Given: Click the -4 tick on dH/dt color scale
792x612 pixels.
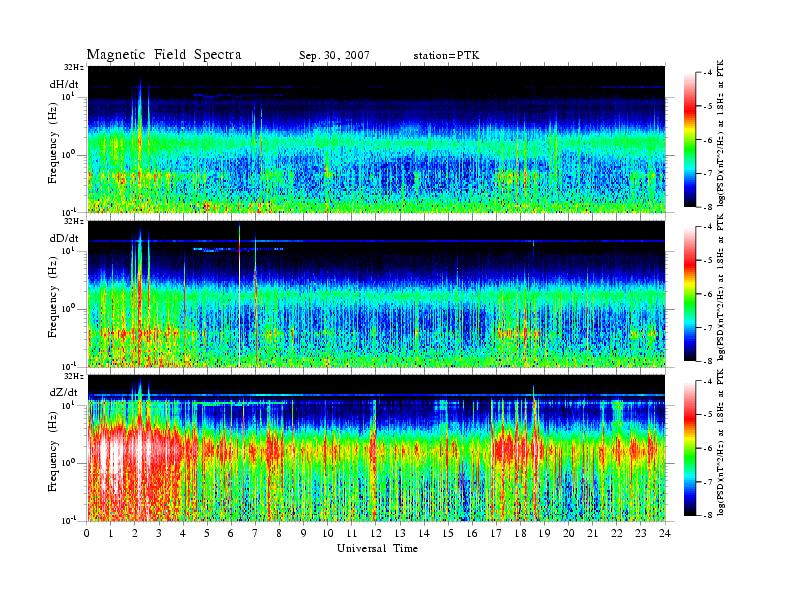Looking at the screenshot, I should (708, 73).
